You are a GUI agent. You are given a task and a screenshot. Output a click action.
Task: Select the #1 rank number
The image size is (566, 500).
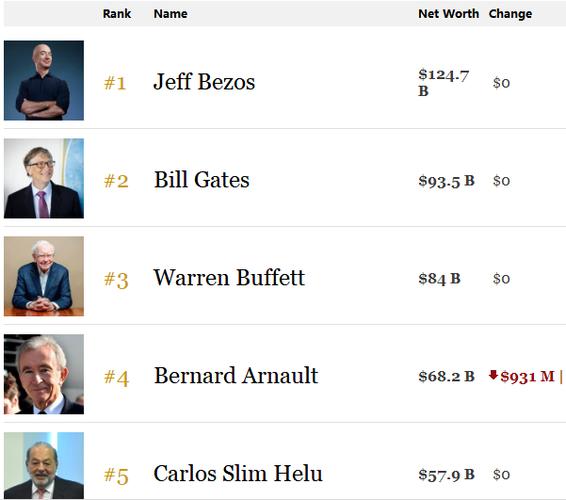coord(115,83)
